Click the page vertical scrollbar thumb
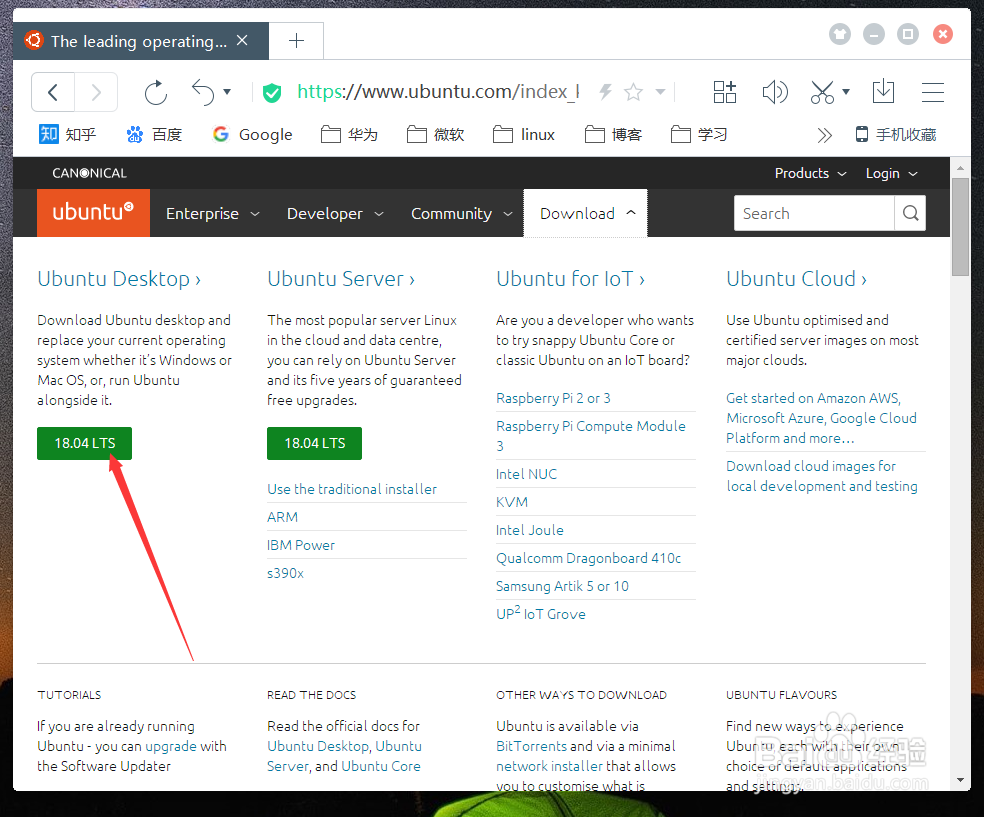Image resolution: width=984 pixels, height=817 pixels. coord(960,227)
